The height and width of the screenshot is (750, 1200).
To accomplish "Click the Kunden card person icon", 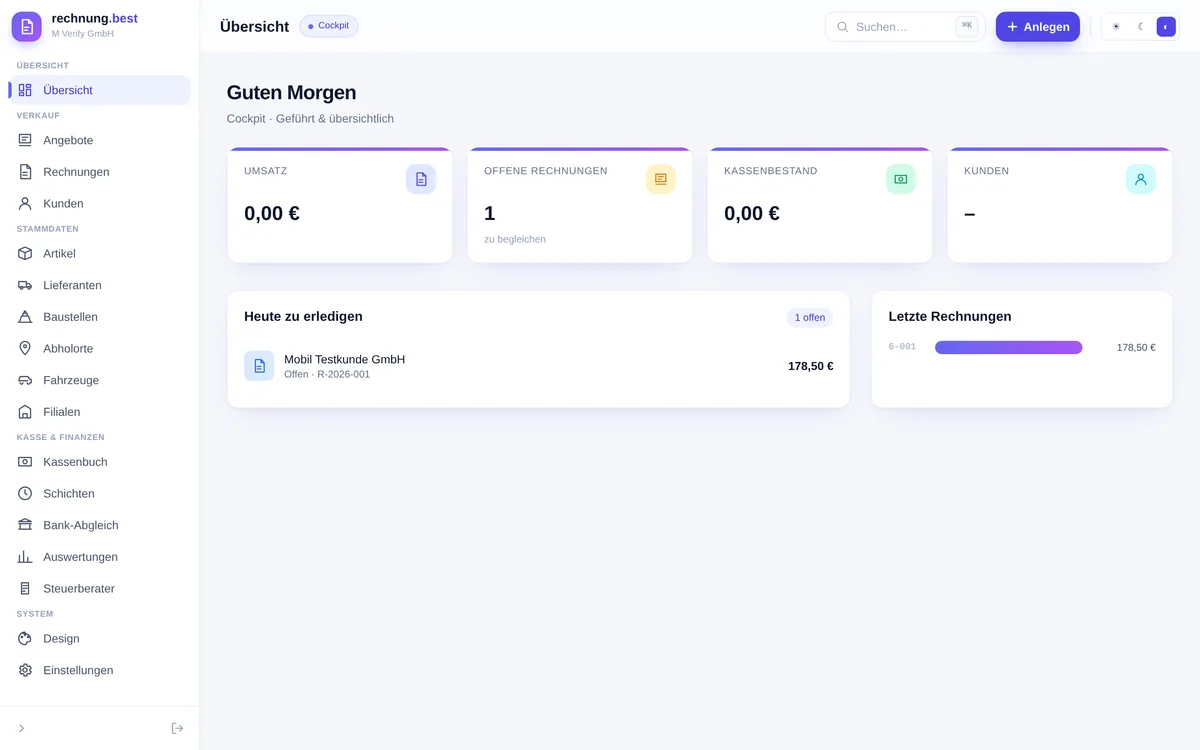I will [1141, 179].
